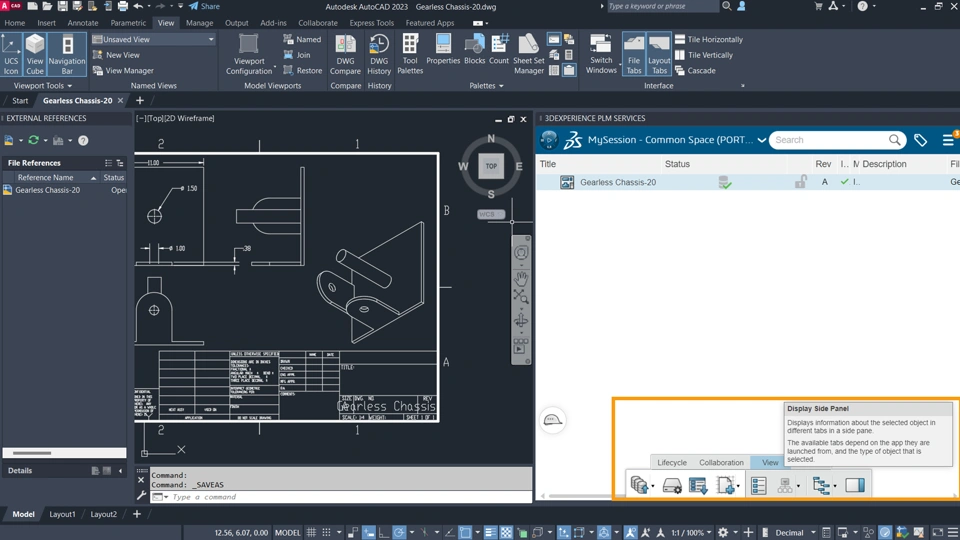Viewport: 960px width, 540px height.
Task: Switch to Layout1 tab
Action: 62,514
